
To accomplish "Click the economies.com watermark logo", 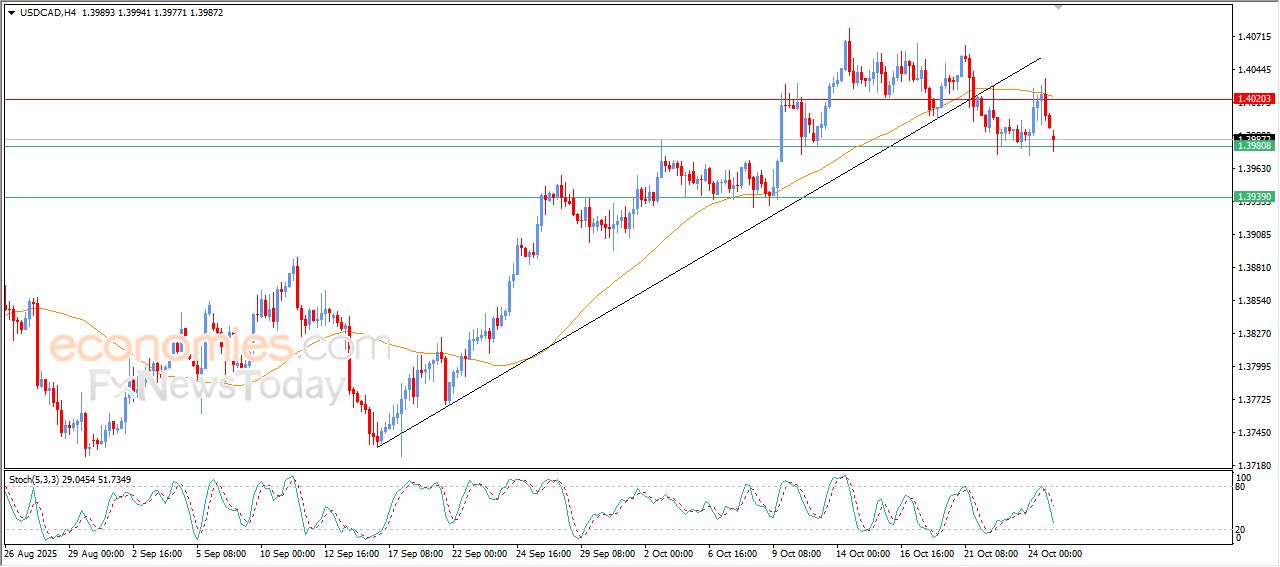I will click(220, 347).
